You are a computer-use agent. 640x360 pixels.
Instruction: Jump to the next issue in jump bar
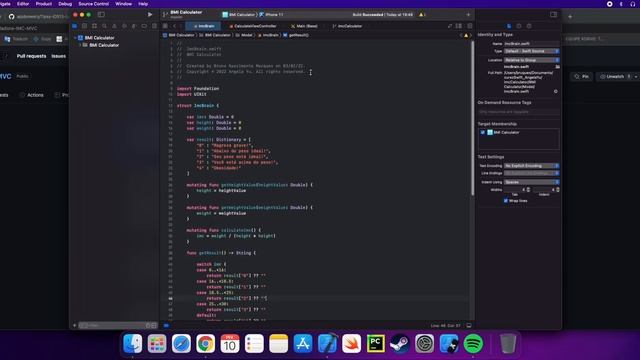coord(470,35)
